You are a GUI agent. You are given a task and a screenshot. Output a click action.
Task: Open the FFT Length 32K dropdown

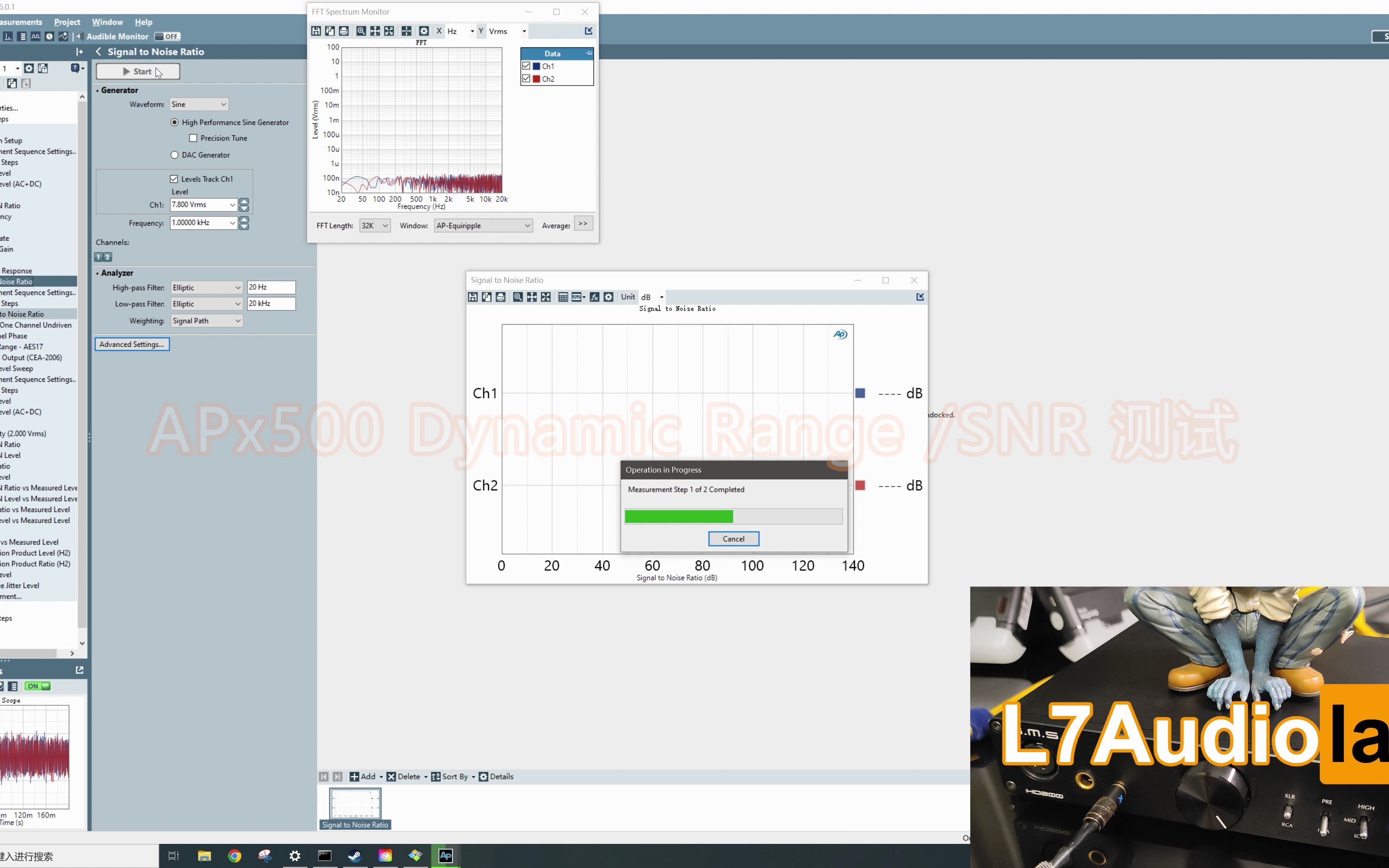point(375,225)
